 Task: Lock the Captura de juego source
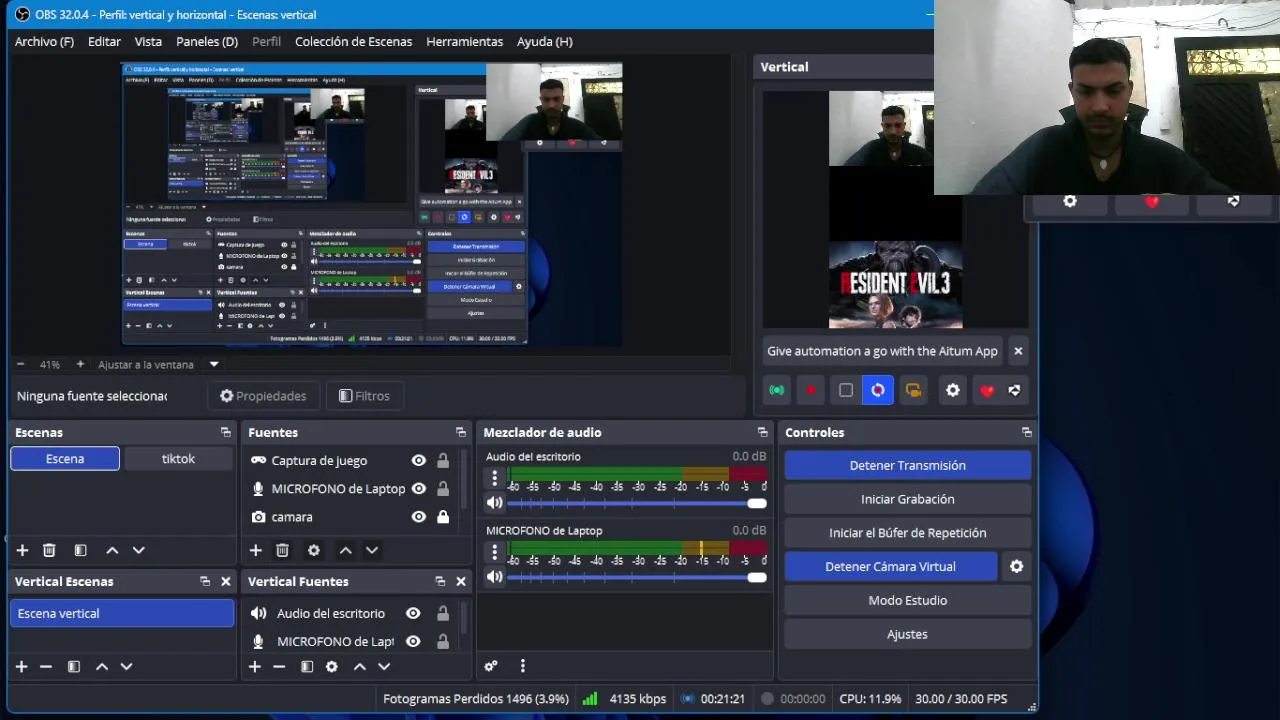tap(443, 460)
